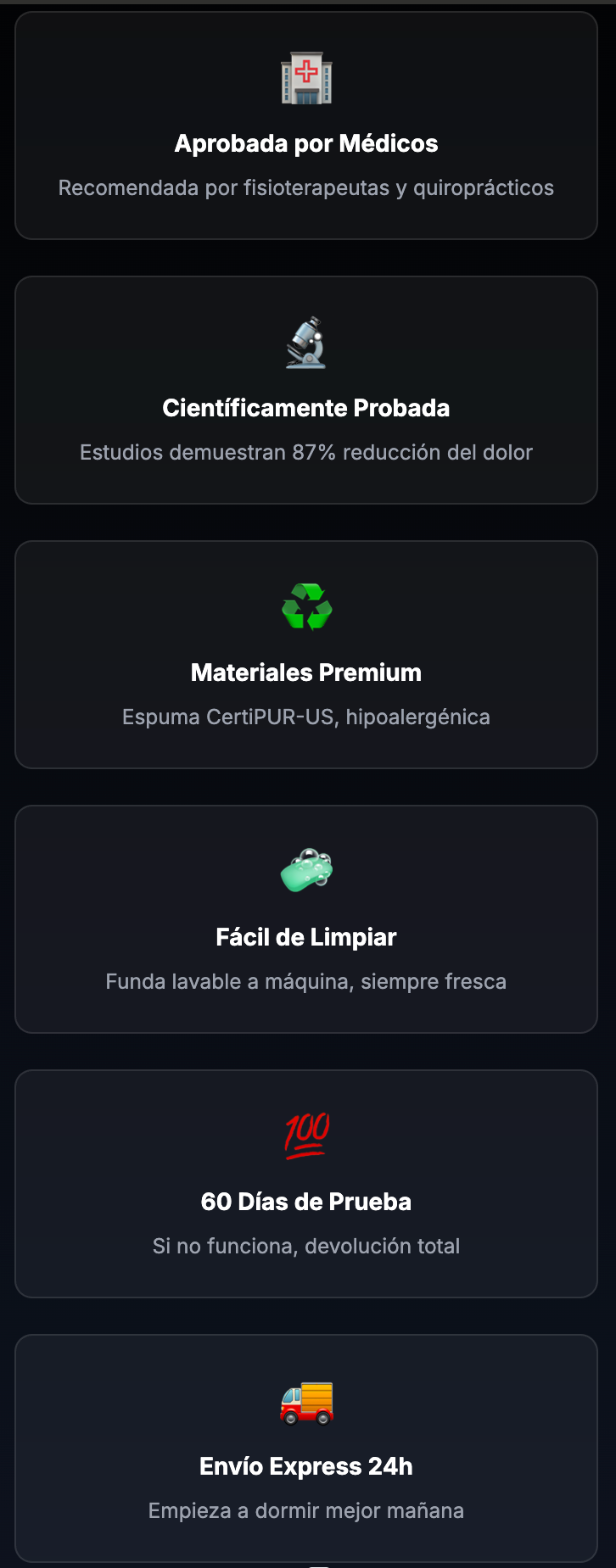
Task: Click the red 100 points icon
Action: (x=306, y=1136)
